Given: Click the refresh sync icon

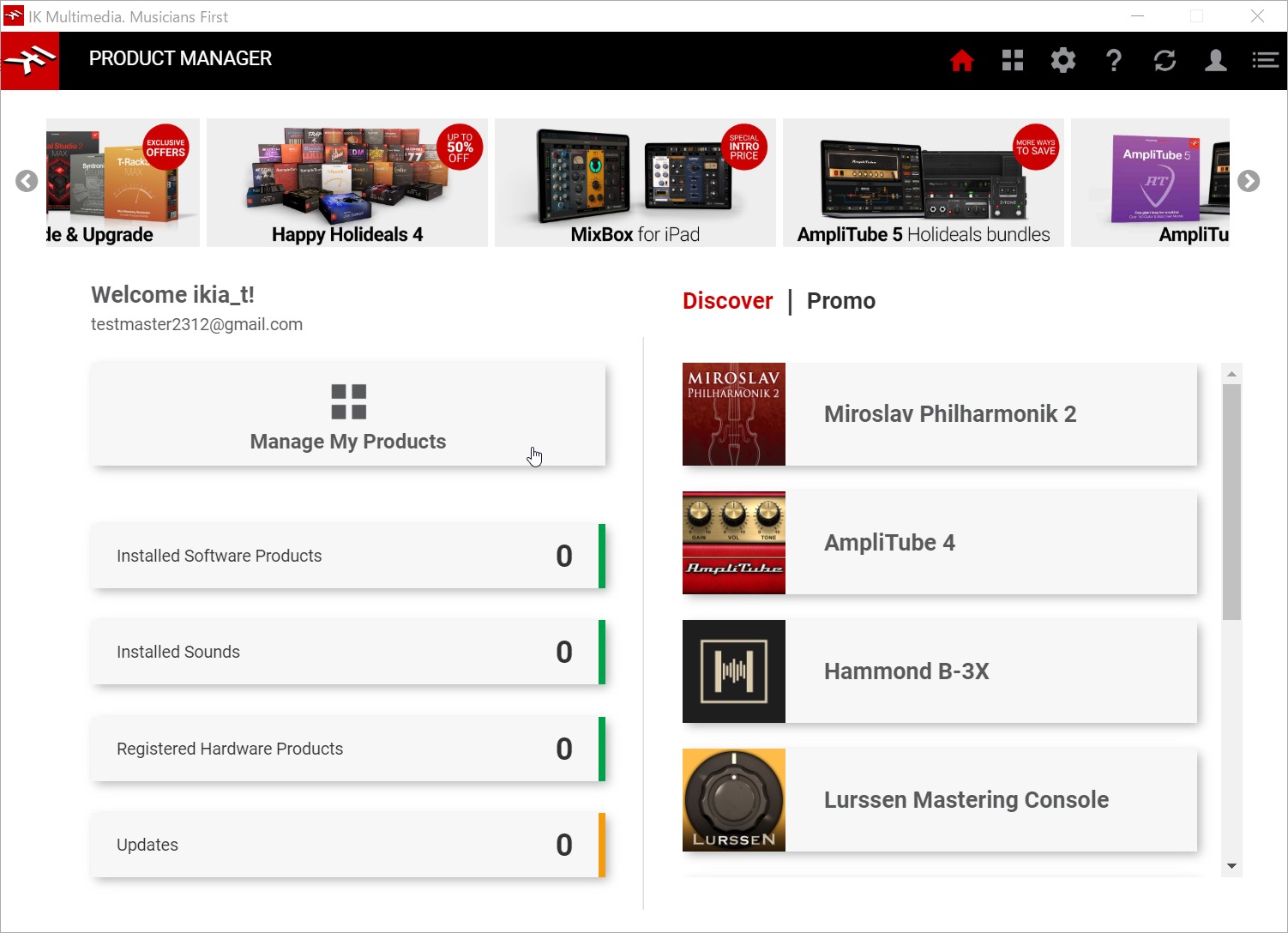Looking at the screenshot, I should coord(1165,60).
